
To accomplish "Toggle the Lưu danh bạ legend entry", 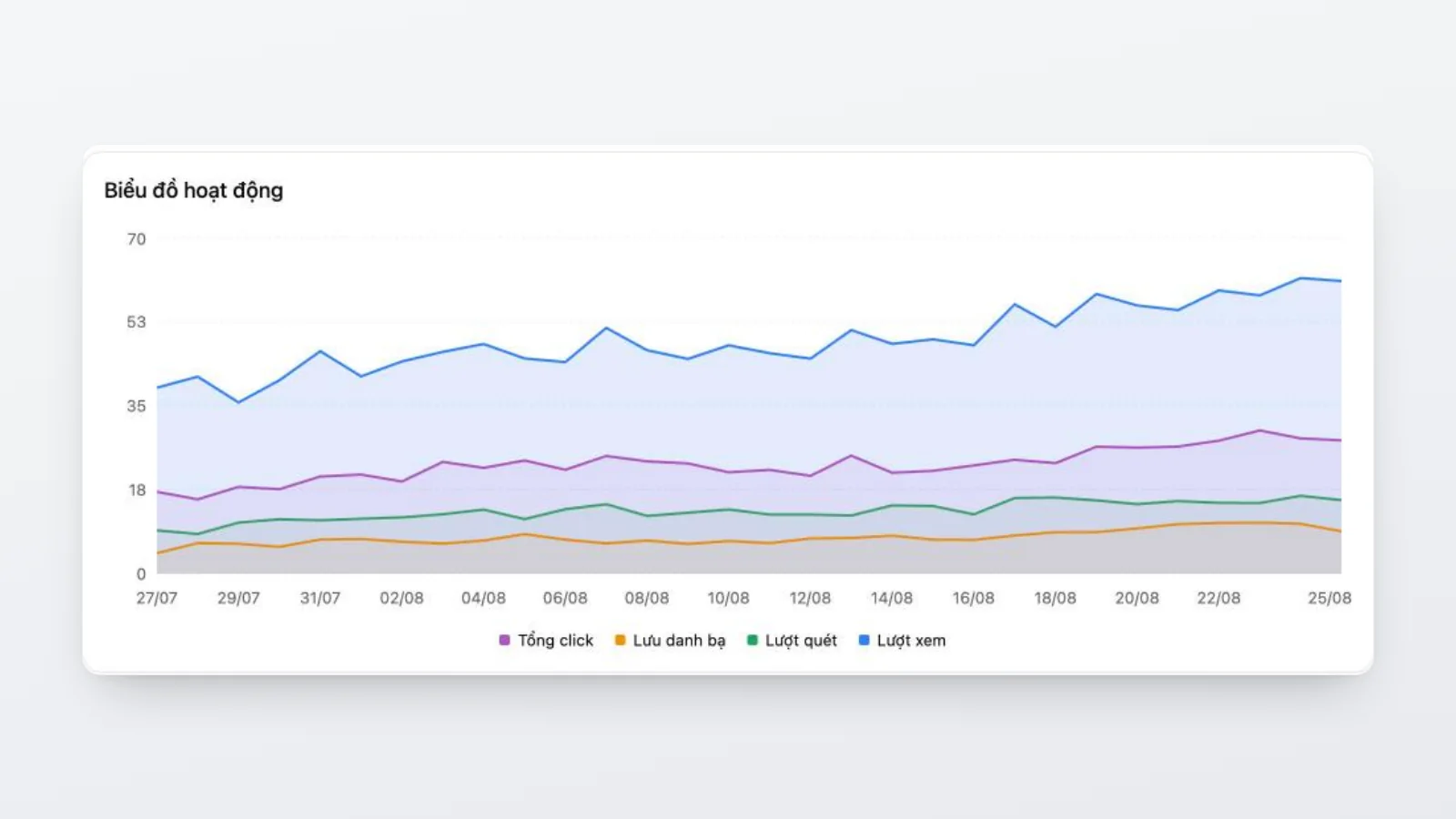I will pyautogui.click(x=671, y=641).
